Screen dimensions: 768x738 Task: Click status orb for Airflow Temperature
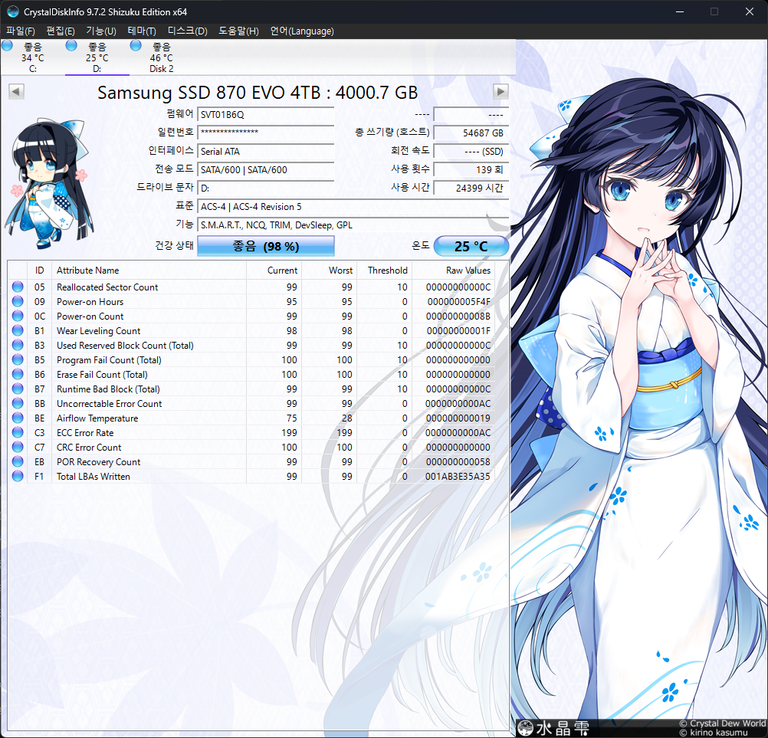18,418
